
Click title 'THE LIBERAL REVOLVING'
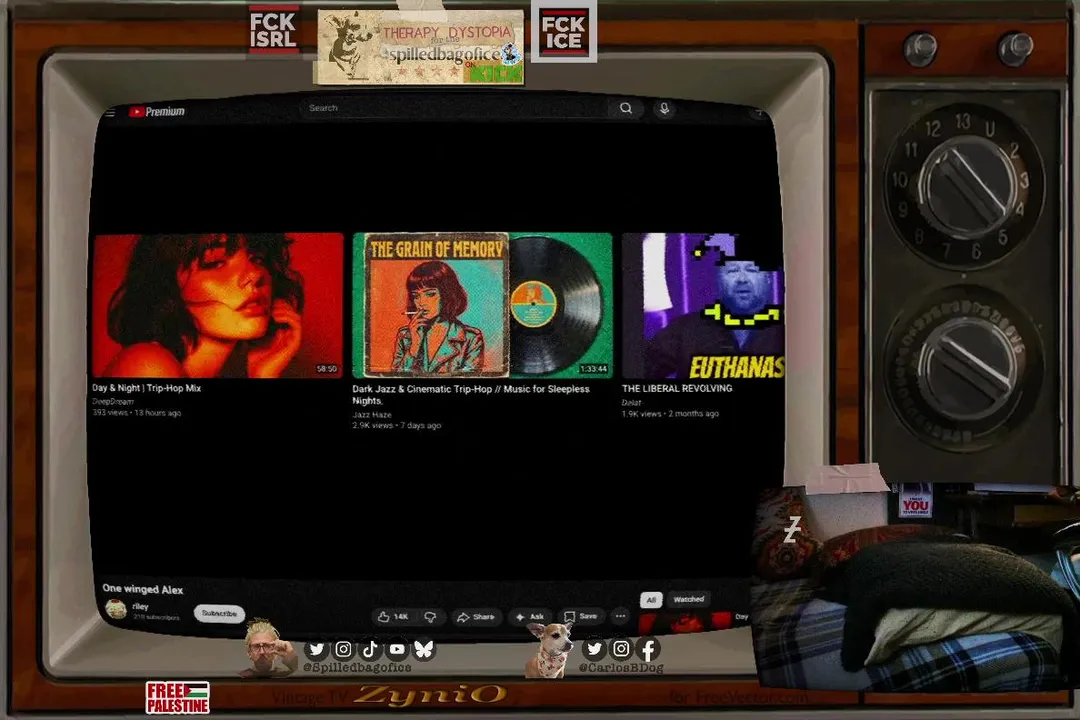point(677,389)
